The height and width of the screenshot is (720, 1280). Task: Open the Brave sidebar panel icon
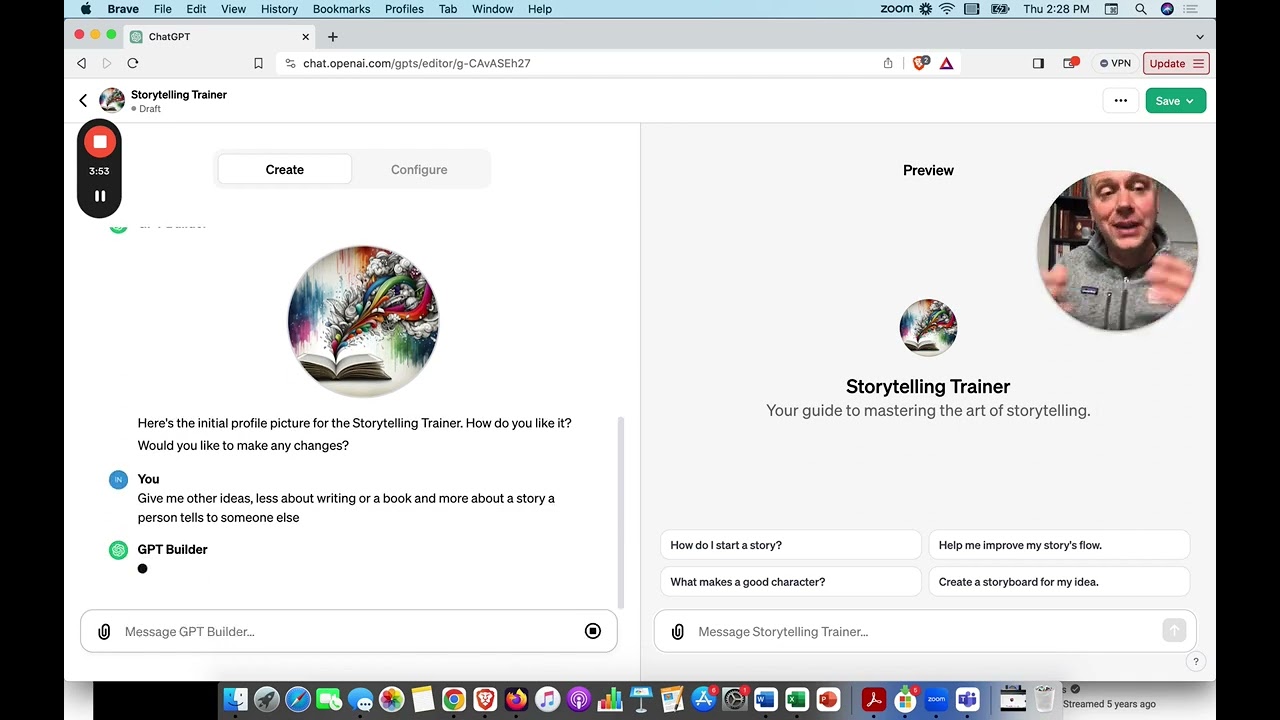(1038, 63)
